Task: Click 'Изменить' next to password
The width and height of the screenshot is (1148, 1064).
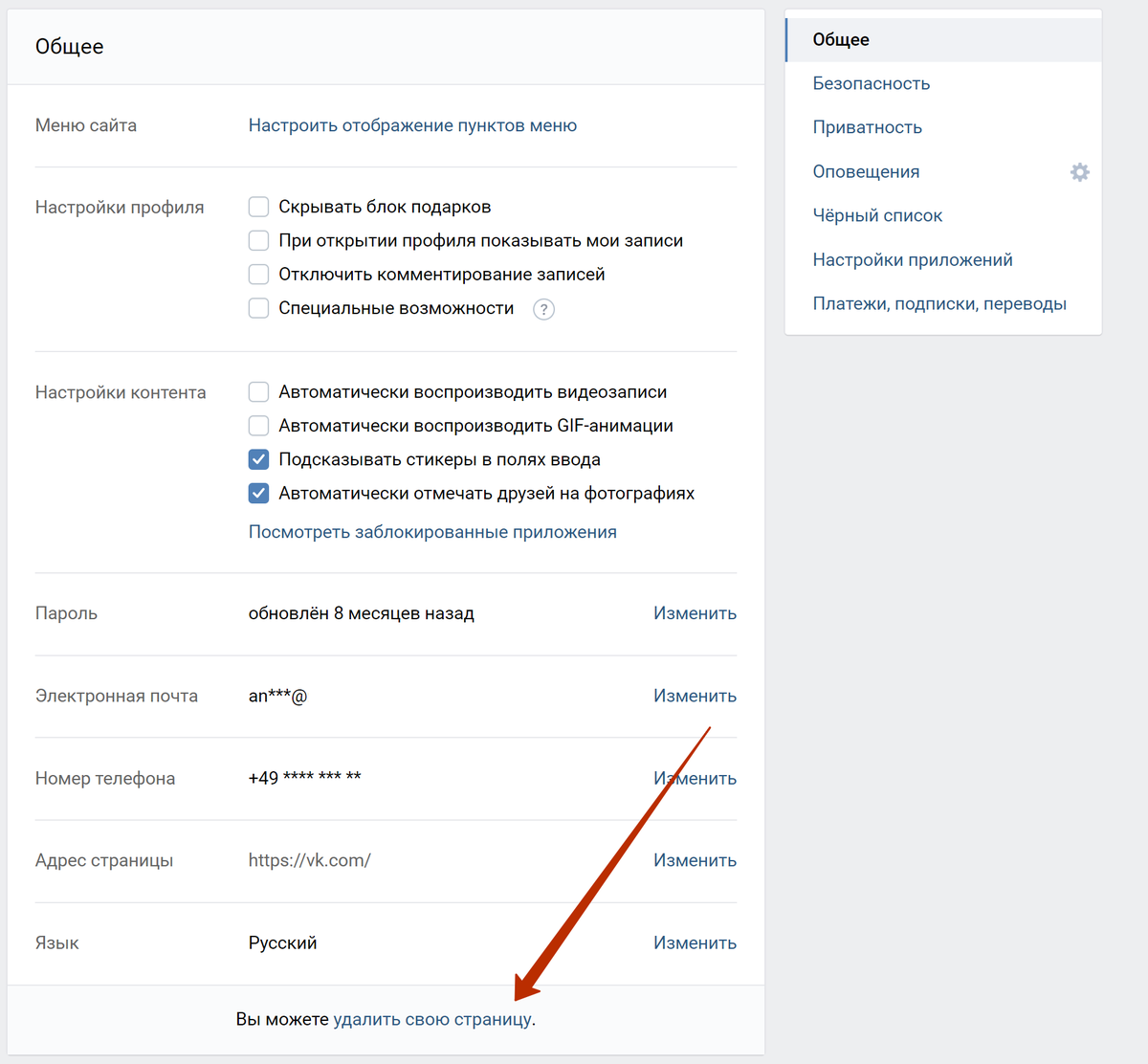Action: pos(695,613)
